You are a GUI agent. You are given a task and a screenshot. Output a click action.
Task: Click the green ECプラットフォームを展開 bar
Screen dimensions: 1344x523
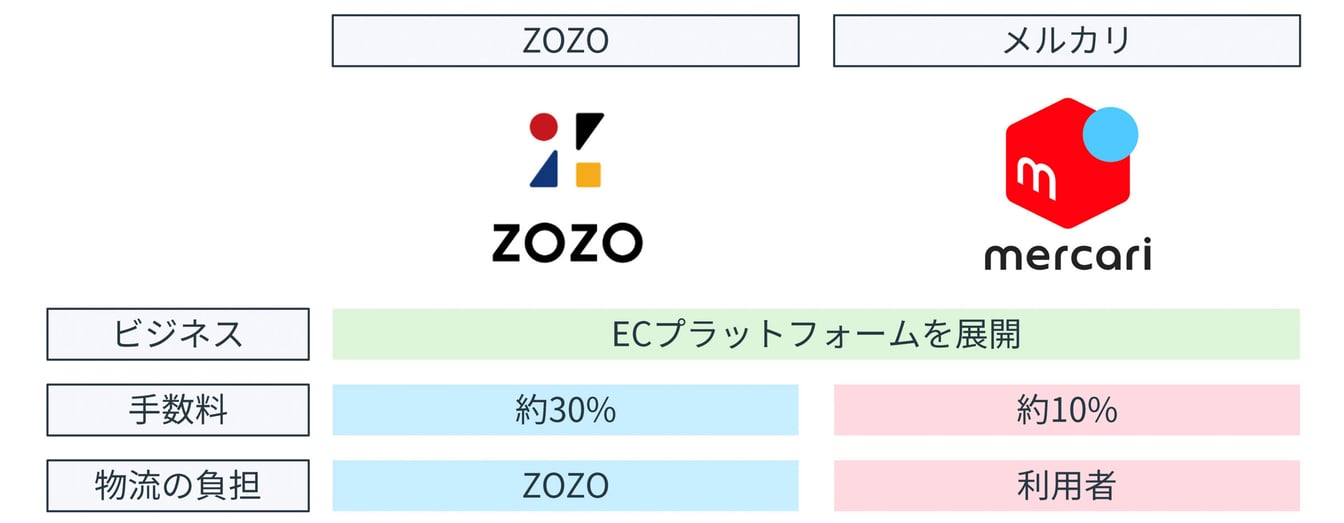[815, 334]
